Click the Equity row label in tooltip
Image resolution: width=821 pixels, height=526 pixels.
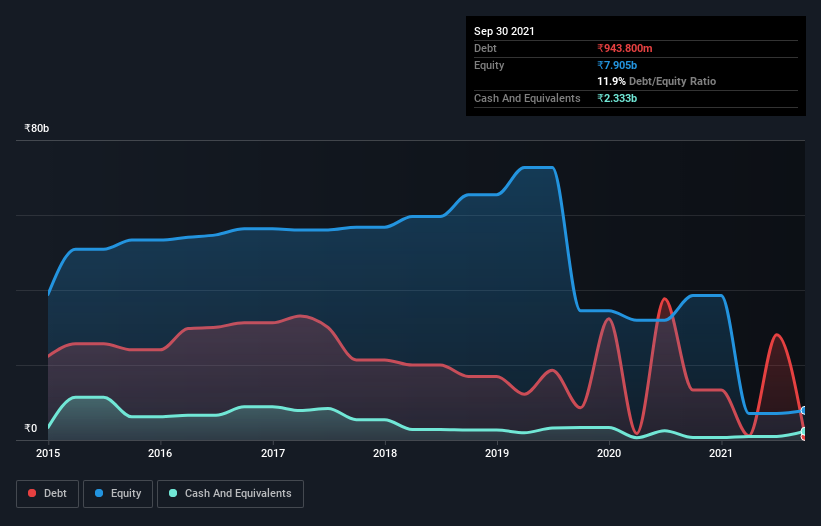[x=489, y=65]
